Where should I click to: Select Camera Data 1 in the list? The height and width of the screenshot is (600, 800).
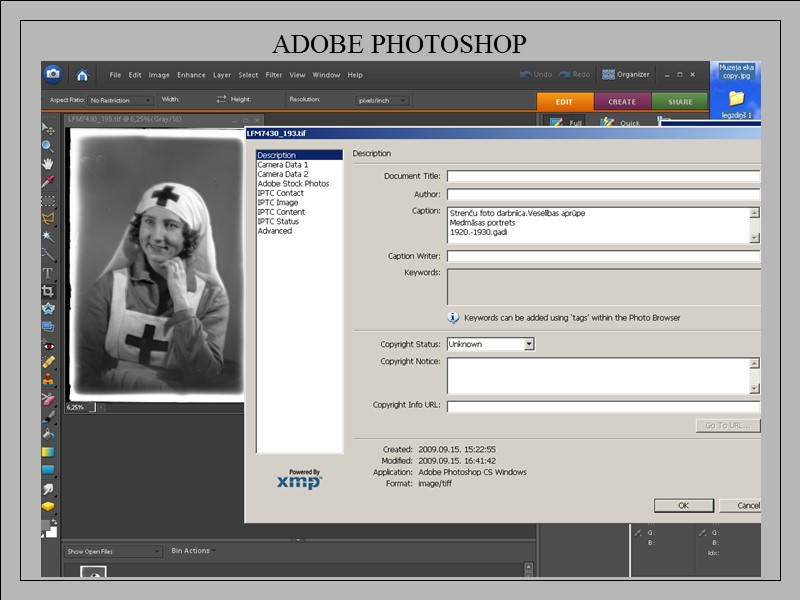(283, 165)
